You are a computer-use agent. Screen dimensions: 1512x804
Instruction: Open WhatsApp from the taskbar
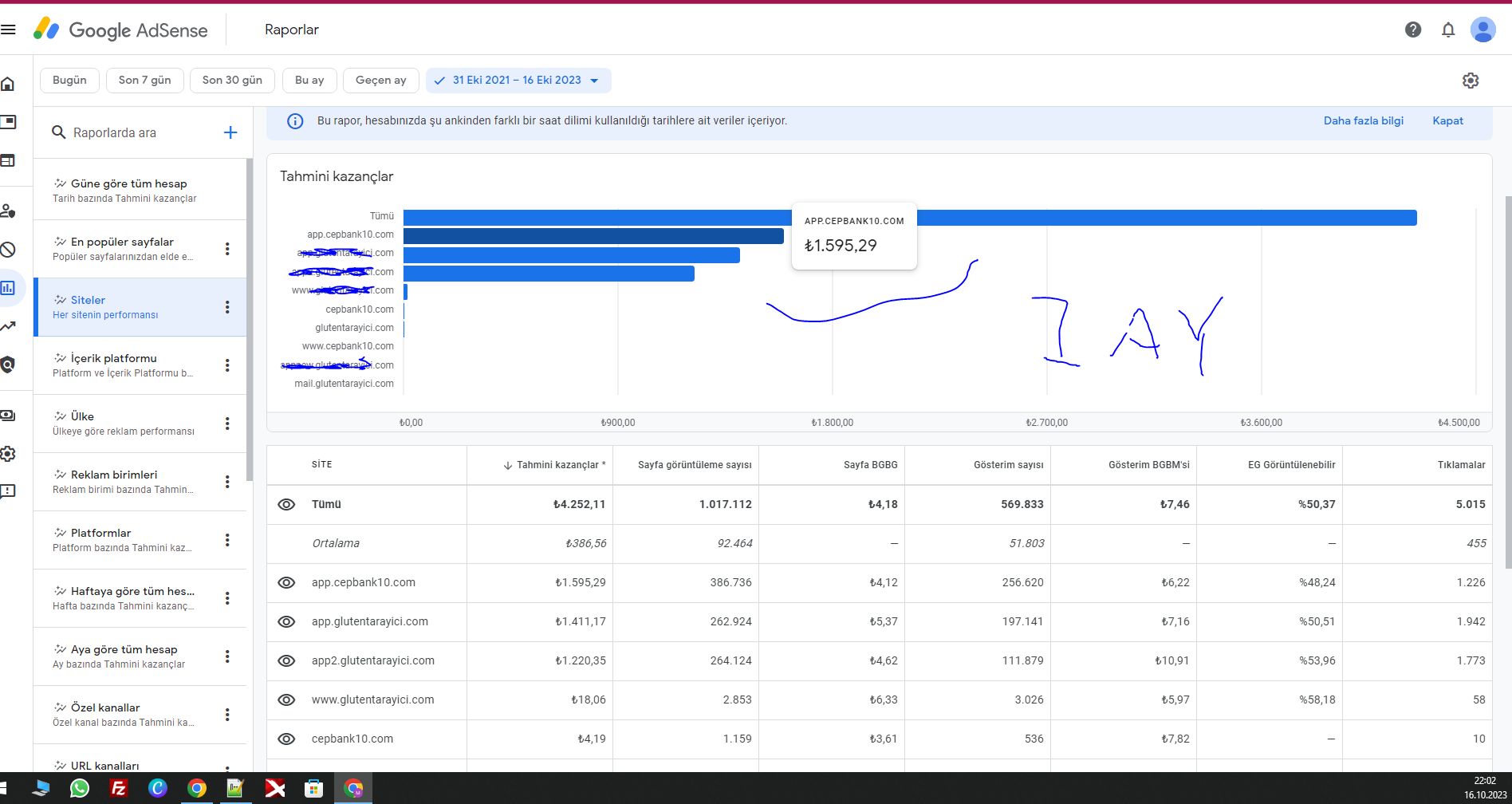[x=80, y=789]
